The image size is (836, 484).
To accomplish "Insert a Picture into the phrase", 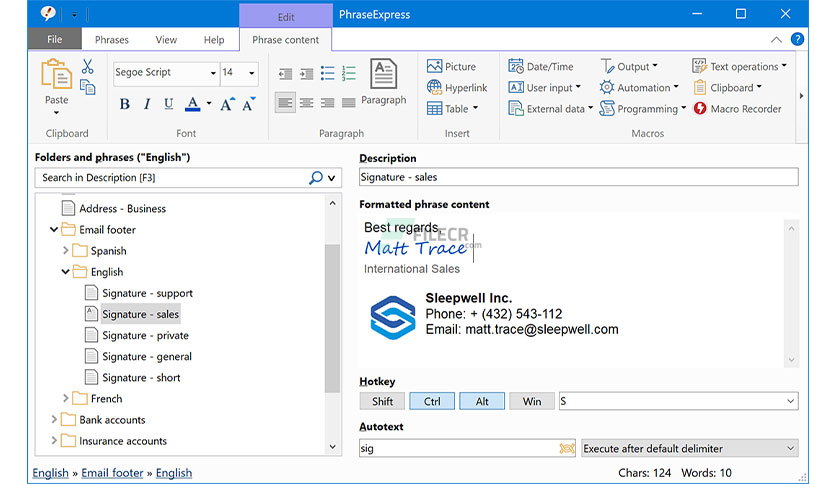I will tap(451, 66).
